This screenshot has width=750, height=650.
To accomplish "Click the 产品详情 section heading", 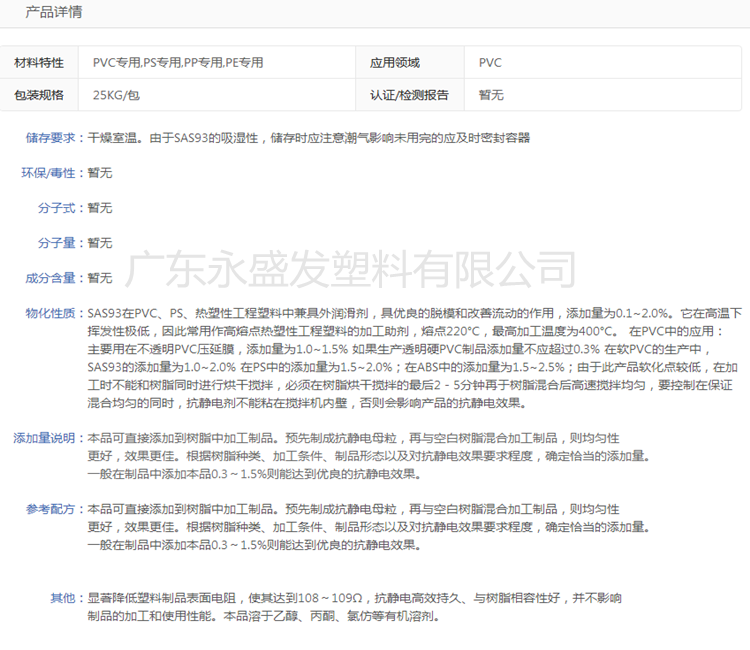I will click(x=54, y=12).
